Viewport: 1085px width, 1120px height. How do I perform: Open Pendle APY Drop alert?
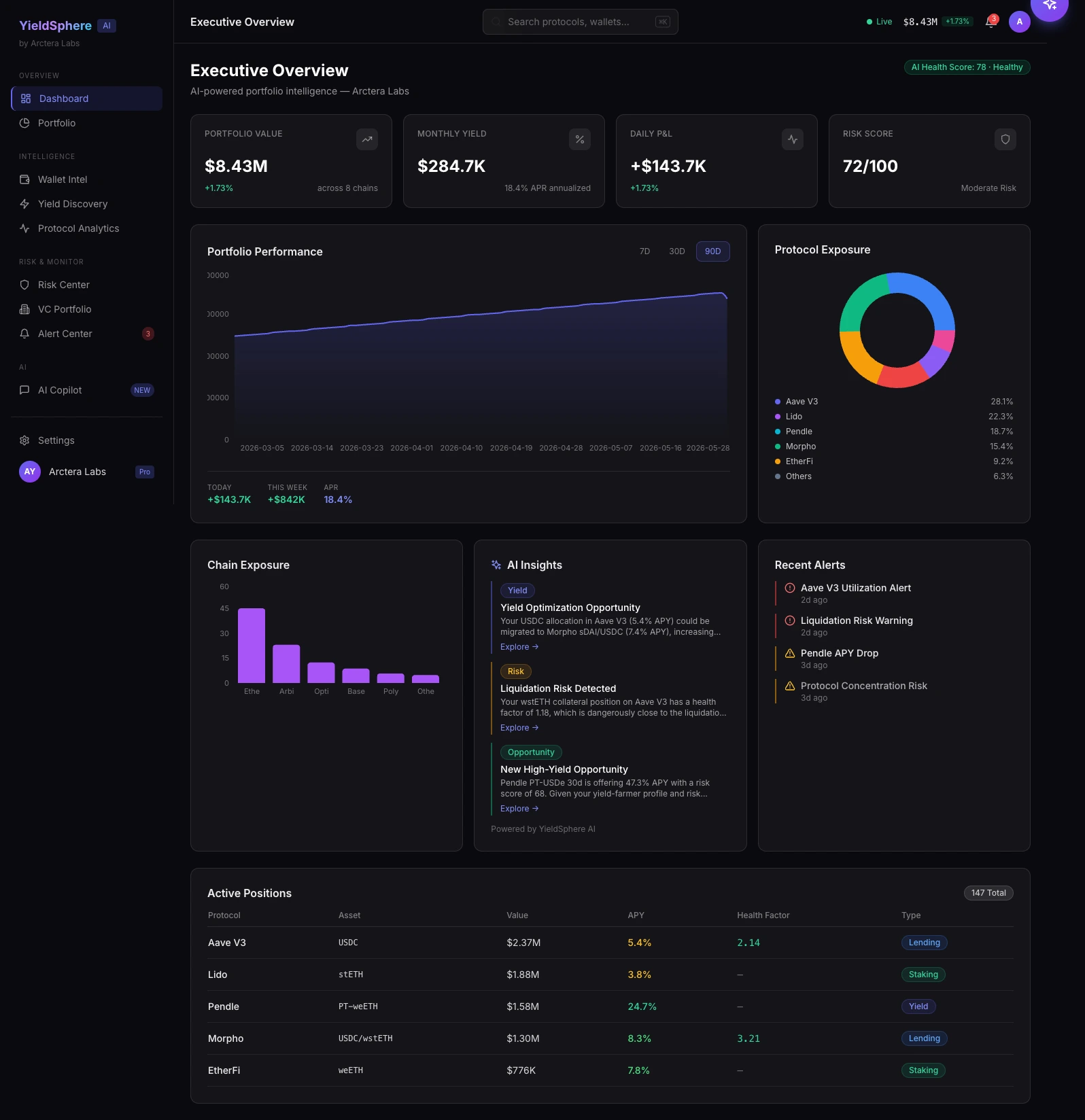pos(894,659)
